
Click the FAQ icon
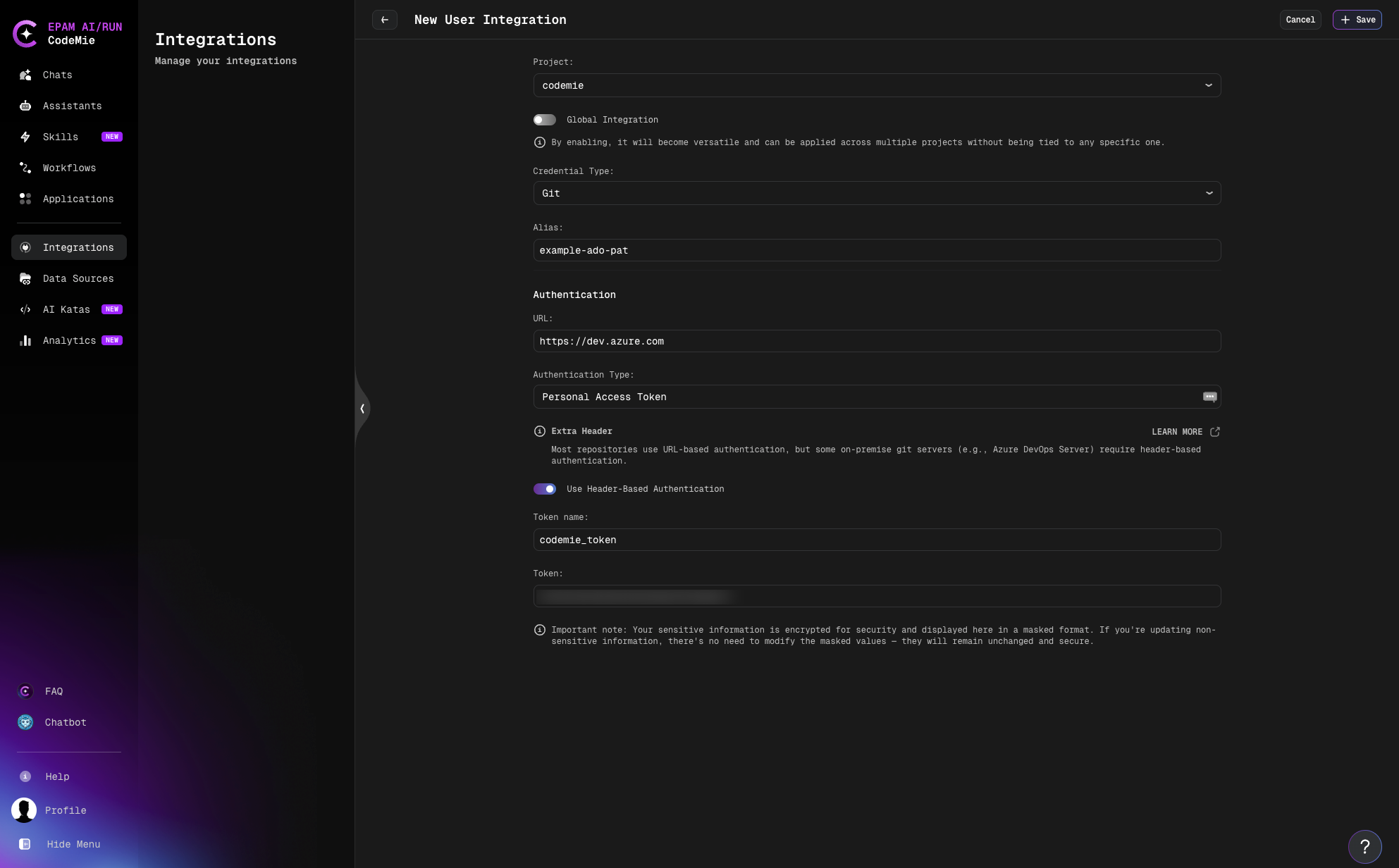click(25, 691)
